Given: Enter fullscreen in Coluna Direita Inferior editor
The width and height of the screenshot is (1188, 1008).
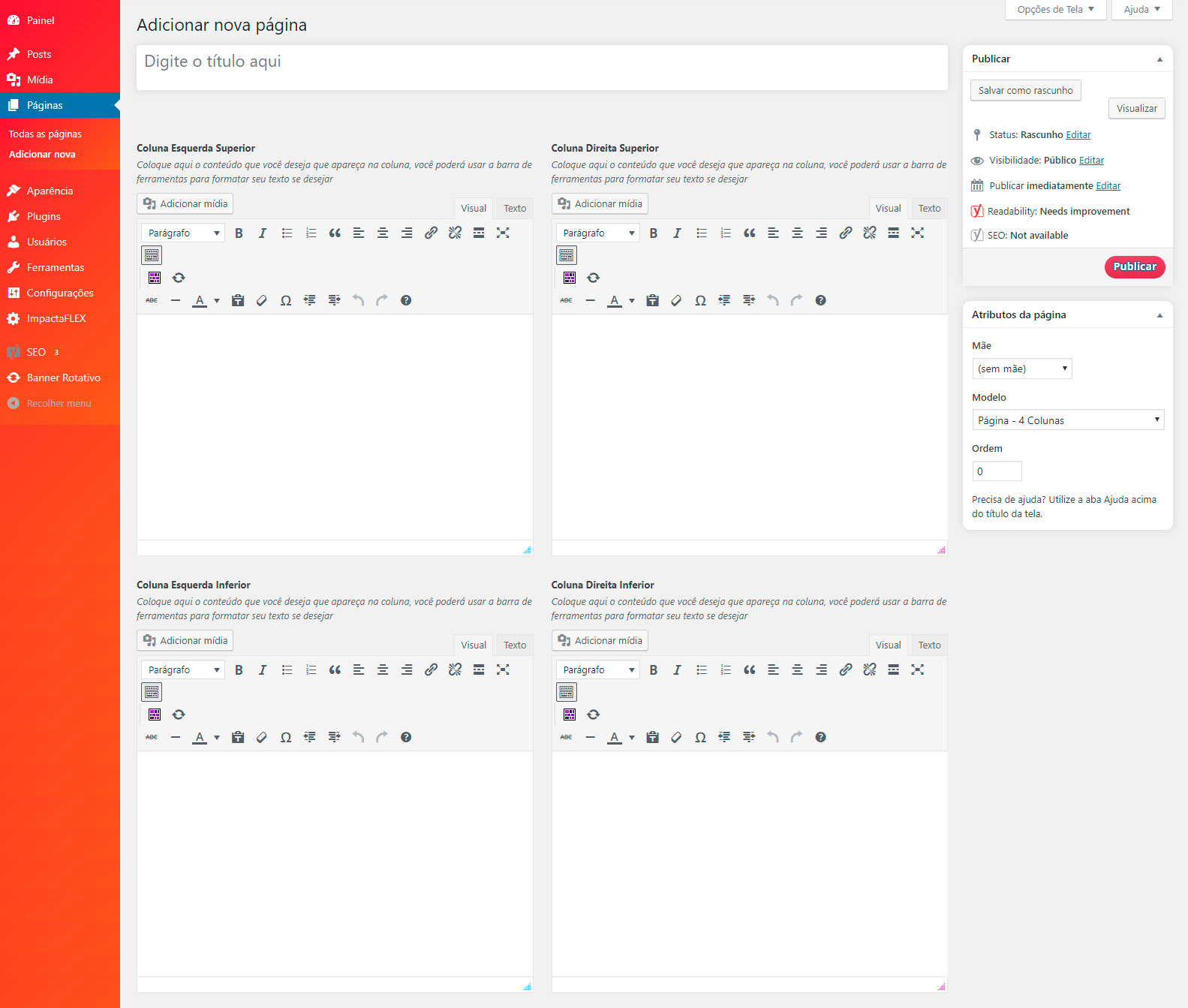Looking at the screenshot, I should point(917,670).
